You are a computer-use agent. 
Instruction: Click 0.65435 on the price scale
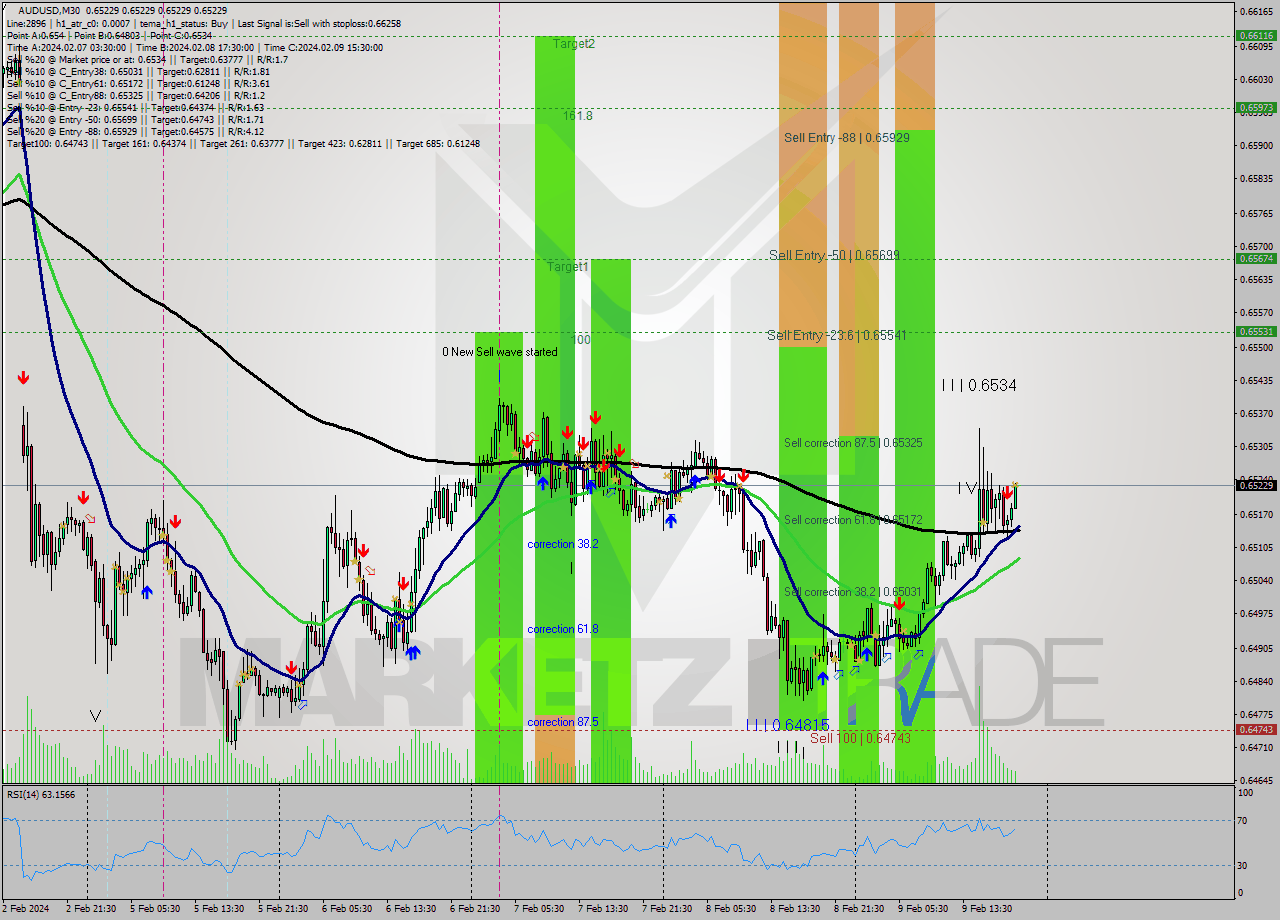pos(1256,380)
